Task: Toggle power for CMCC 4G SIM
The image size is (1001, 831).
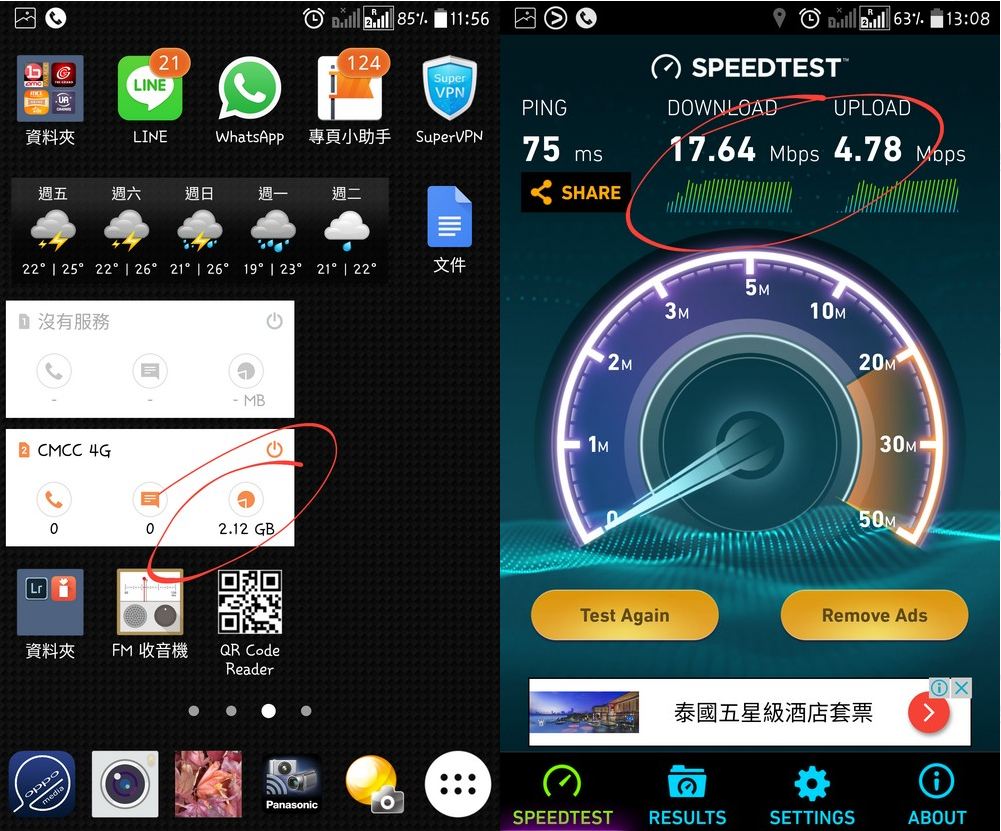Action: point(274,450)
